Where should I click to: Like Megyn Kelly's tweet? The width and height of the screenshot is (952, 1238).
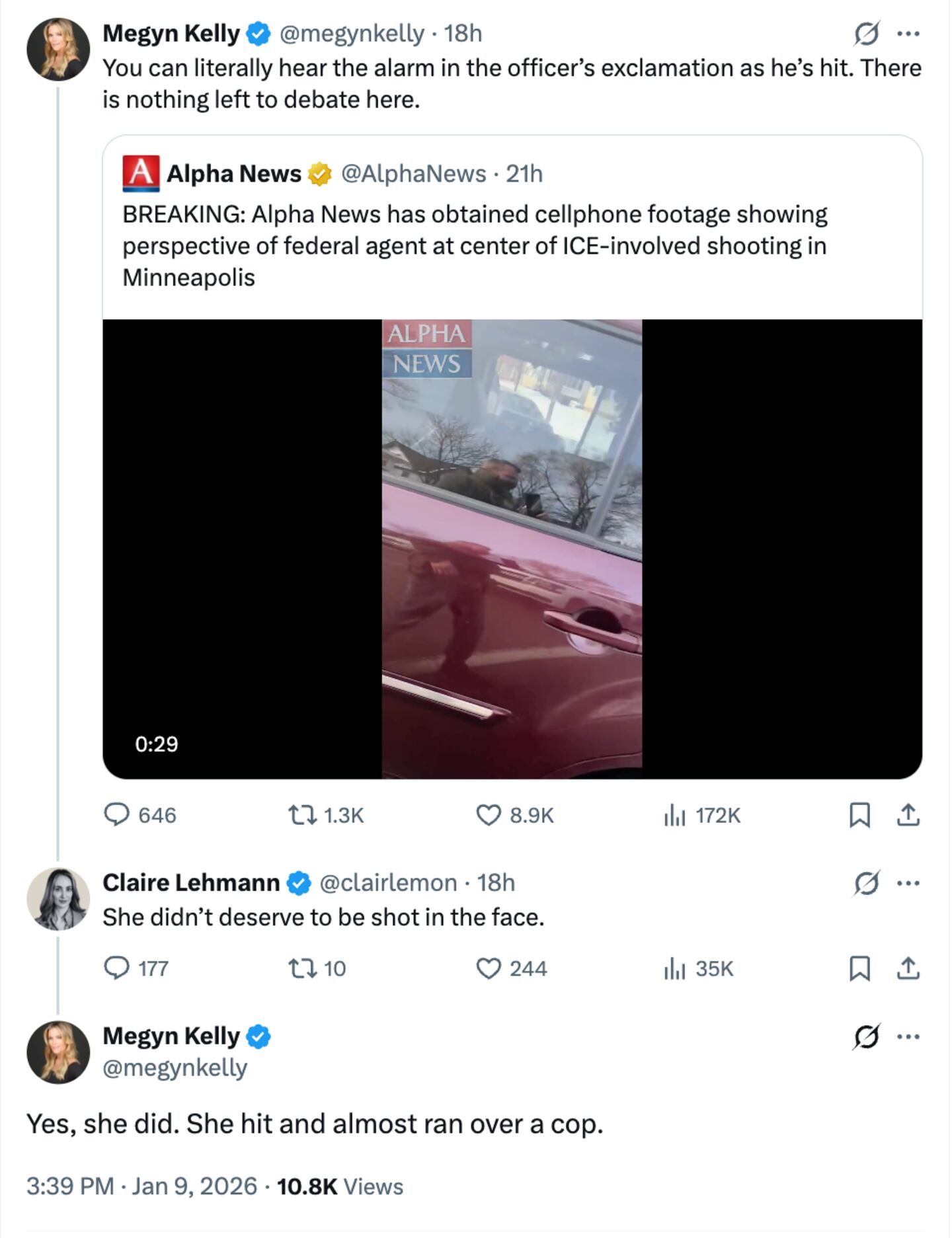click(x=491, y=815)
